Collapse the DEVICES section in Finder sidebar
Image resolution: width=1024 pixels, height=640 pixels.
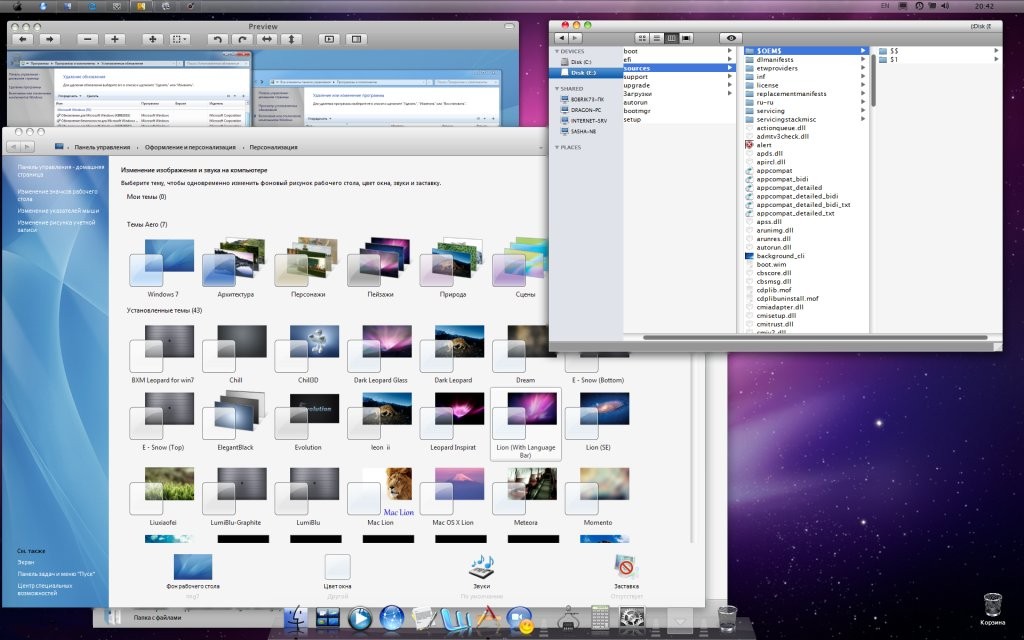pyautogui.click(x=557, y=51)
